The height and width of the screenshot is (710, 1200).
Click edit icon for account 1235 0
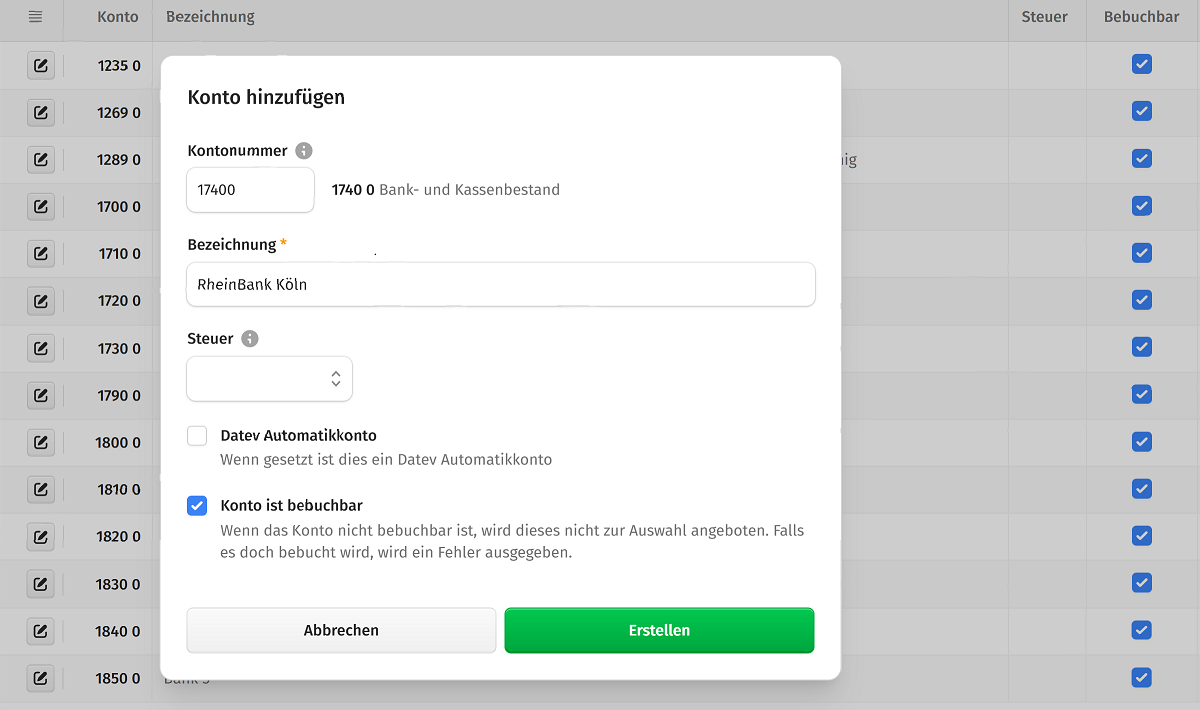tap(40, 66)
